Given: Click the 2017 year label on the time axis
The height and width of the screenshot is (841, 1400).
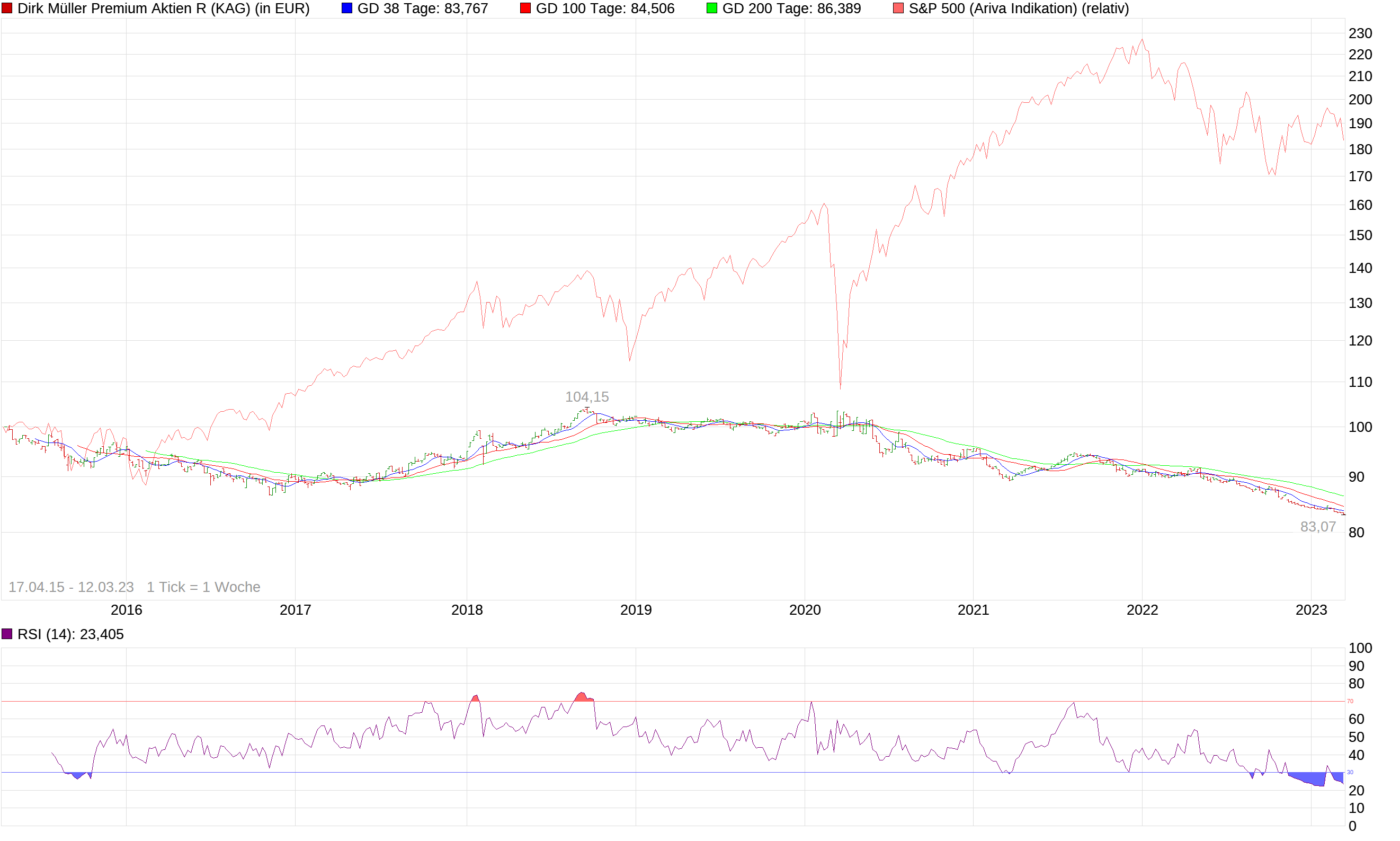Looking at the screenshot, I should tap(295, 610).
